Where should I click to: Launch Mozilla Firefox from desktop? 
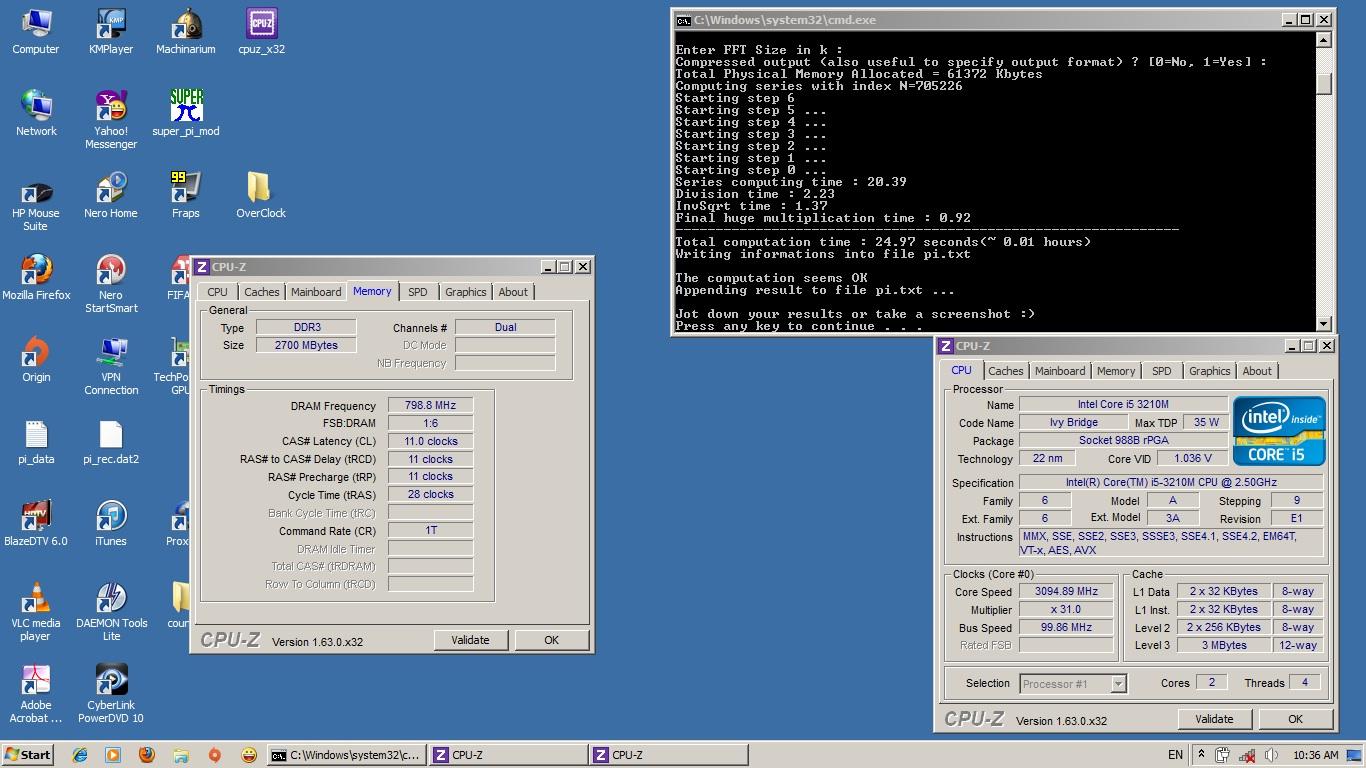tap(36, 277)
